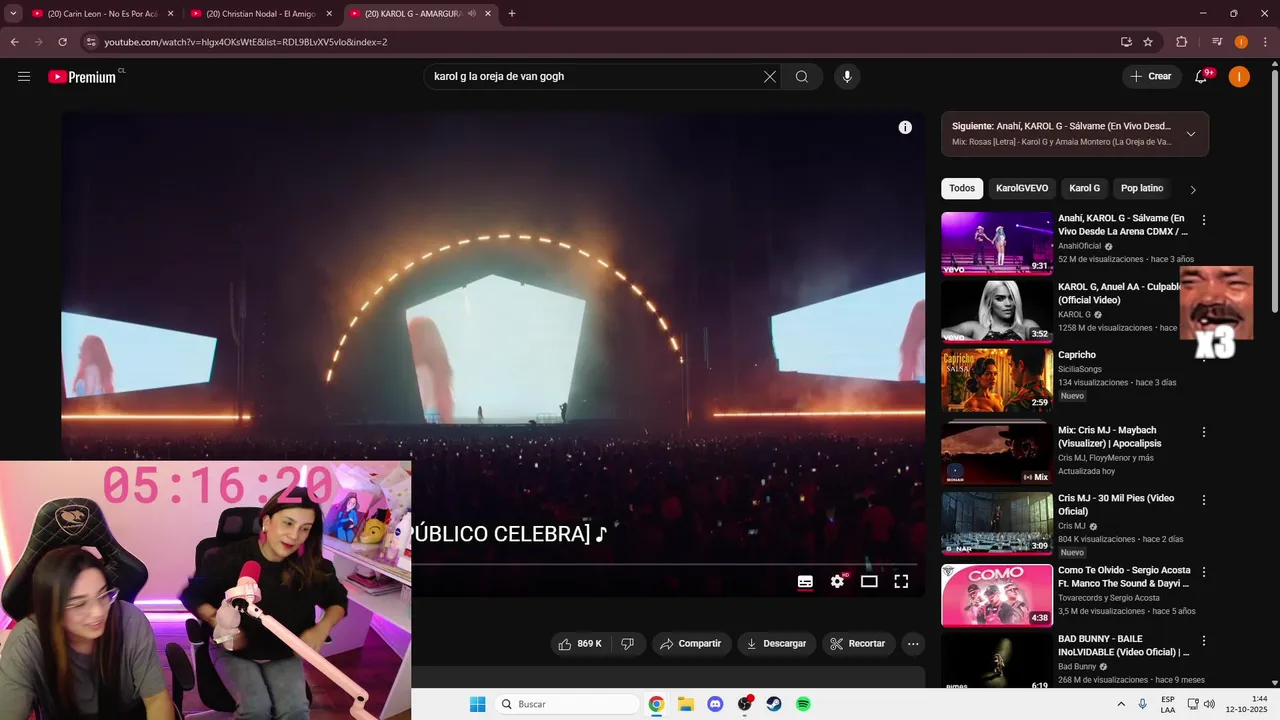Open taskbar clock showing 1:44
The width and height of the screenshot is (1280, 720).
1247,704
